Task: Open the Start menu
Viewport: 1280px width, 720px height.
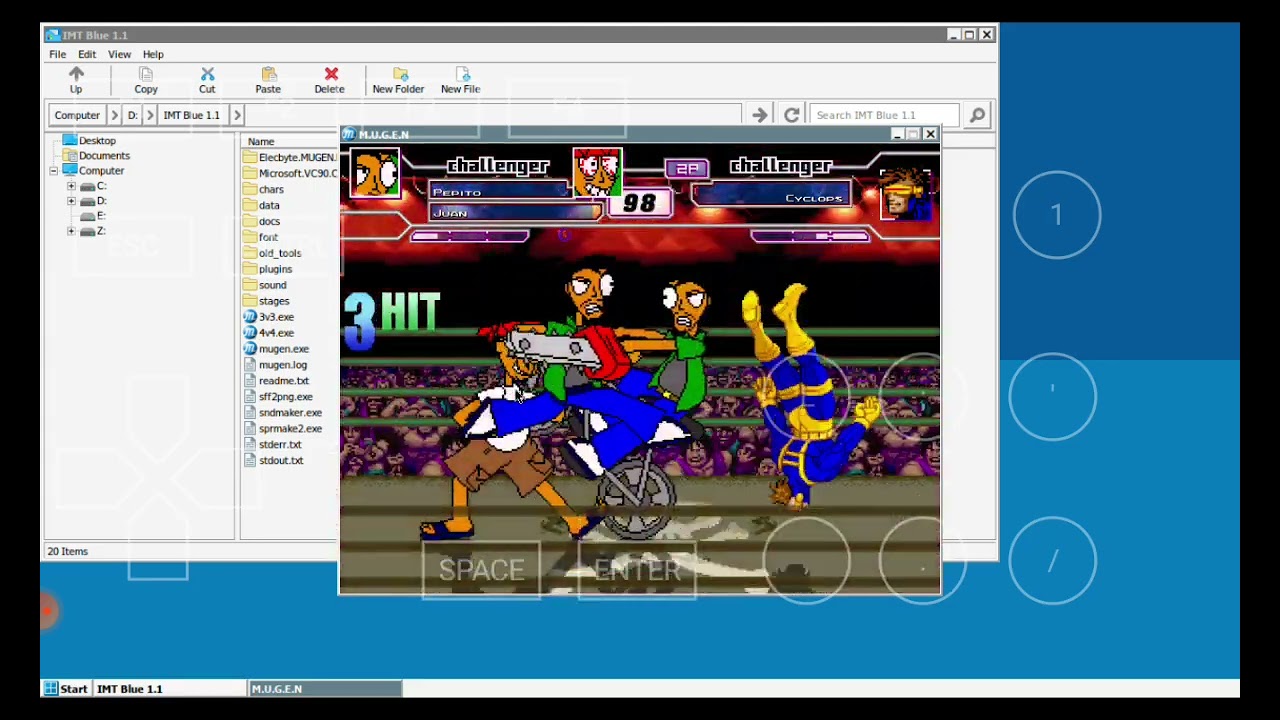Action: point(64,689)
